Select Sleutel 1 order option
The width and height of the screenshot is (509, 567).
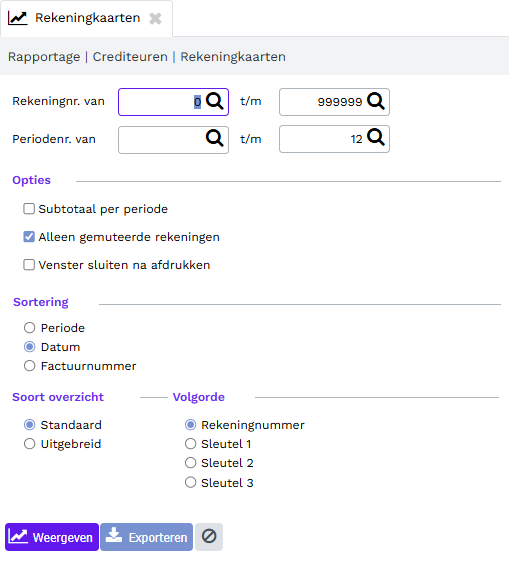pyautogui.click(x=190, y=444)
